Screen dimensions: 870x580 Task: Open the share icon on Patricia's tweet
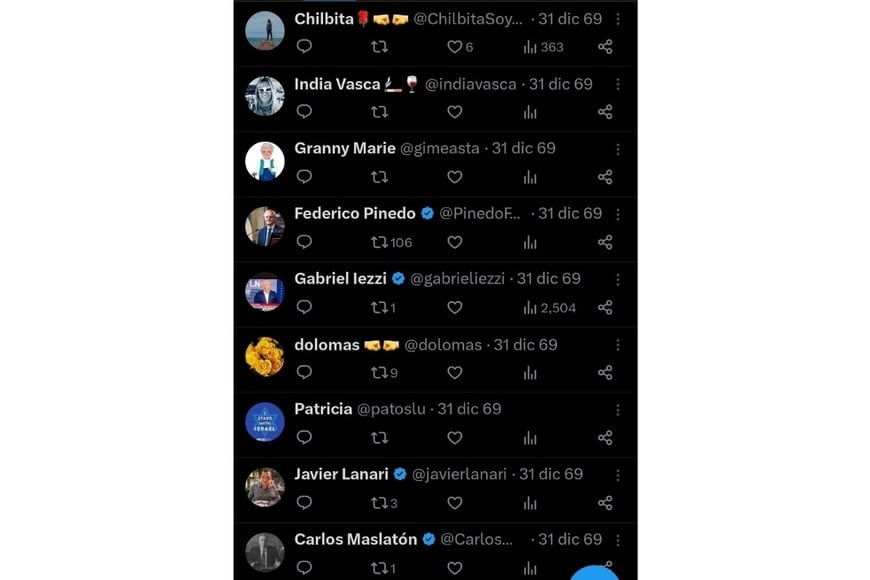pyautogui.click(x=605, y=436)
